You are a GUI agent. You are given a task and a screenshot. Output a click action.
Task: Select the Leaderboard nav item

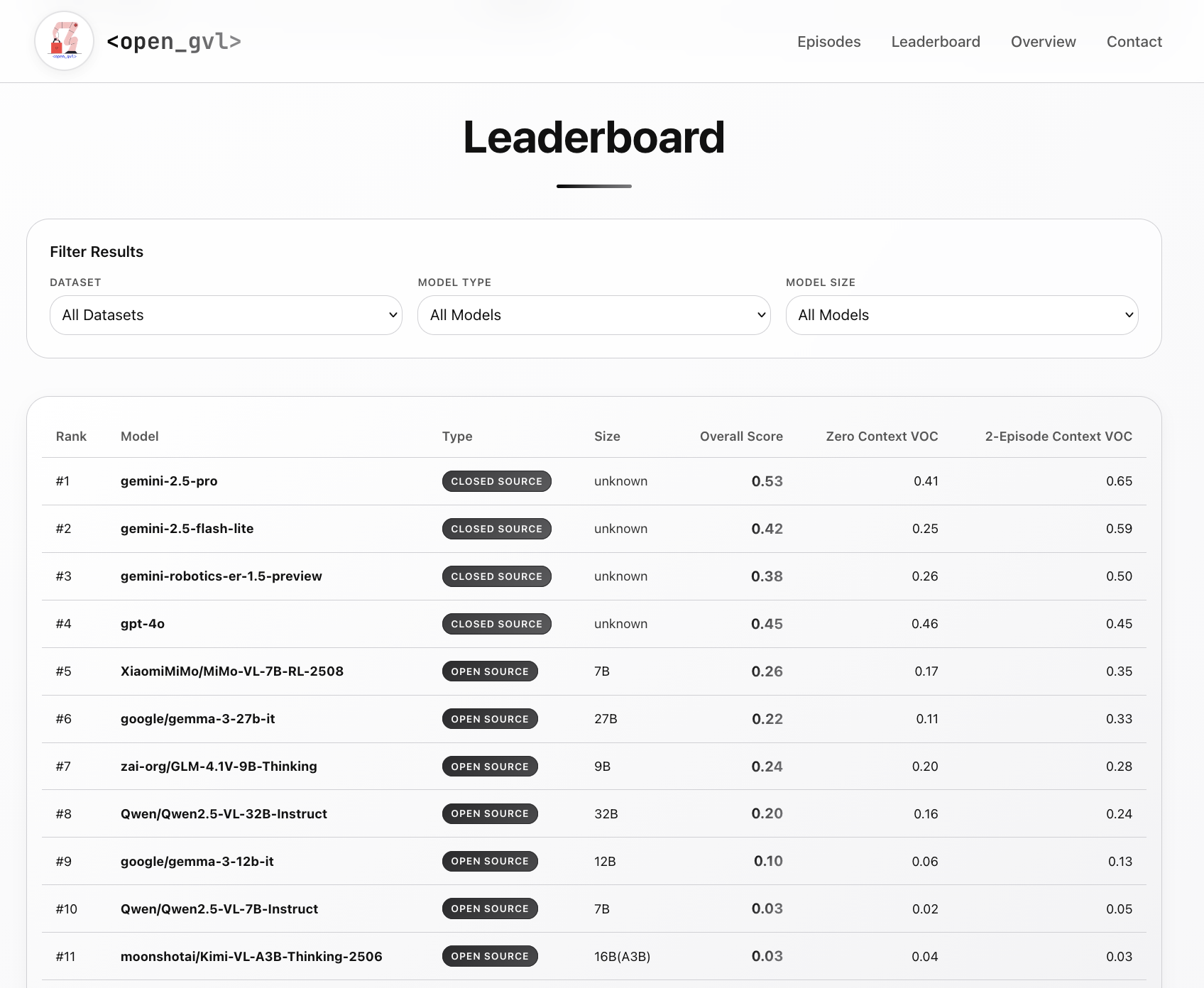tap(935, 41)
